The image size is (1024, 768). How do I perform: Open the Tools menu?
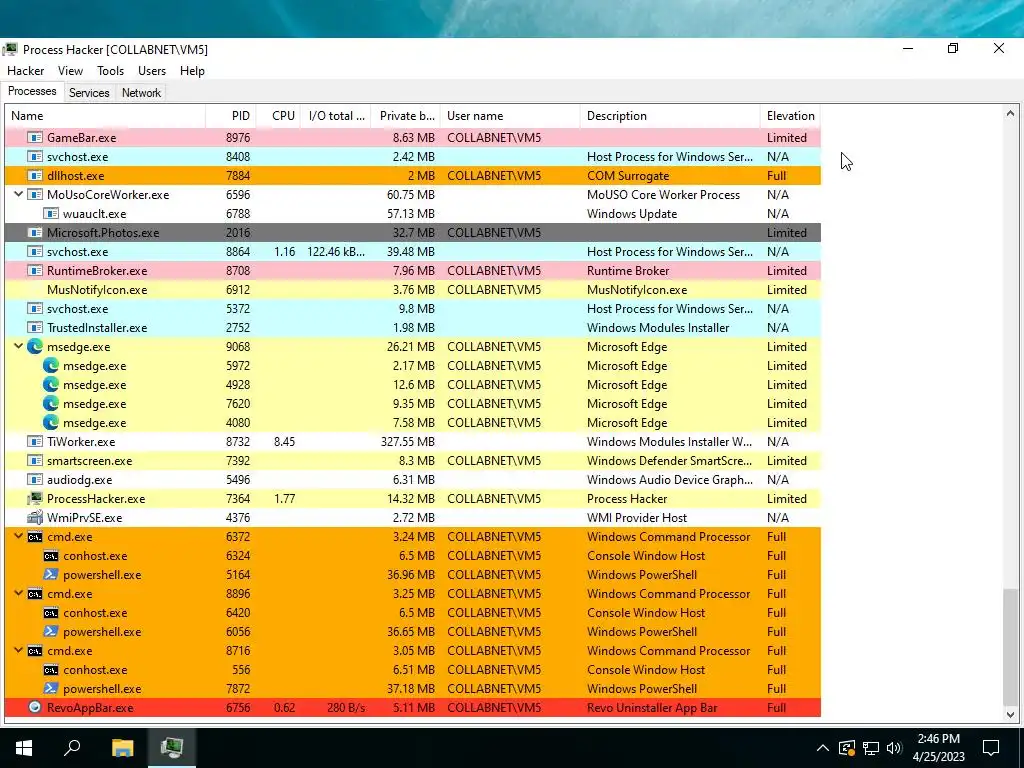point(110,71)
